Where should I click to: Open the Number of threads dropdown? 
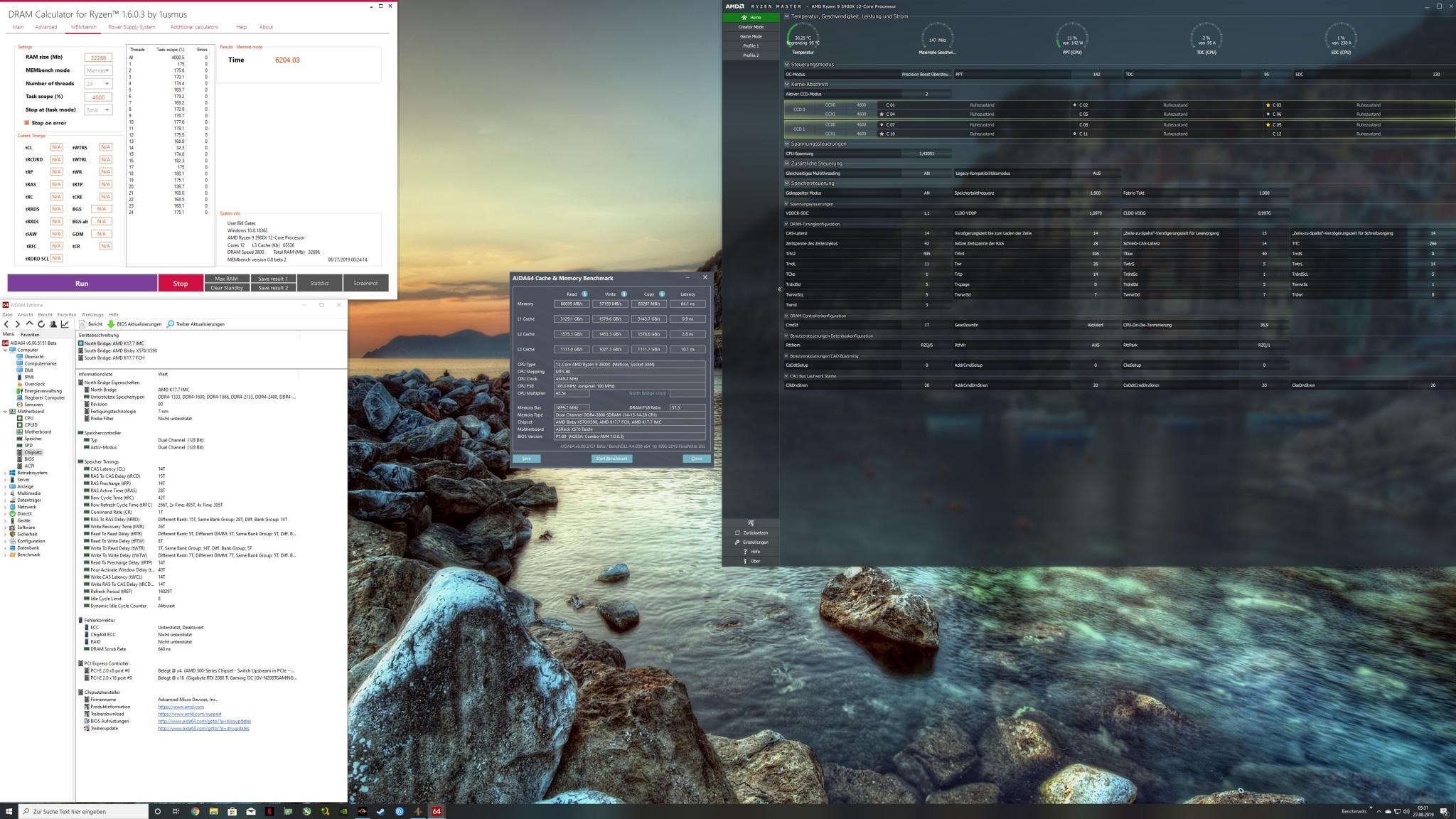click(98, 84)
